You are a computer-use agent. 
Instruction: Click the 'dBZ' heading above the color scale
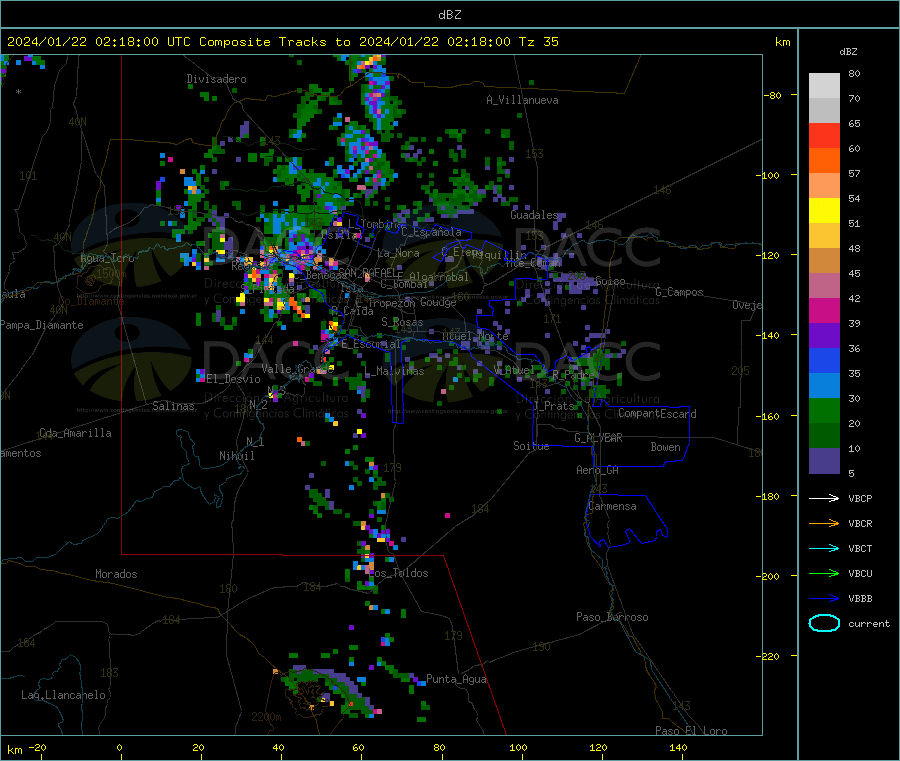(x=848, y=52)
